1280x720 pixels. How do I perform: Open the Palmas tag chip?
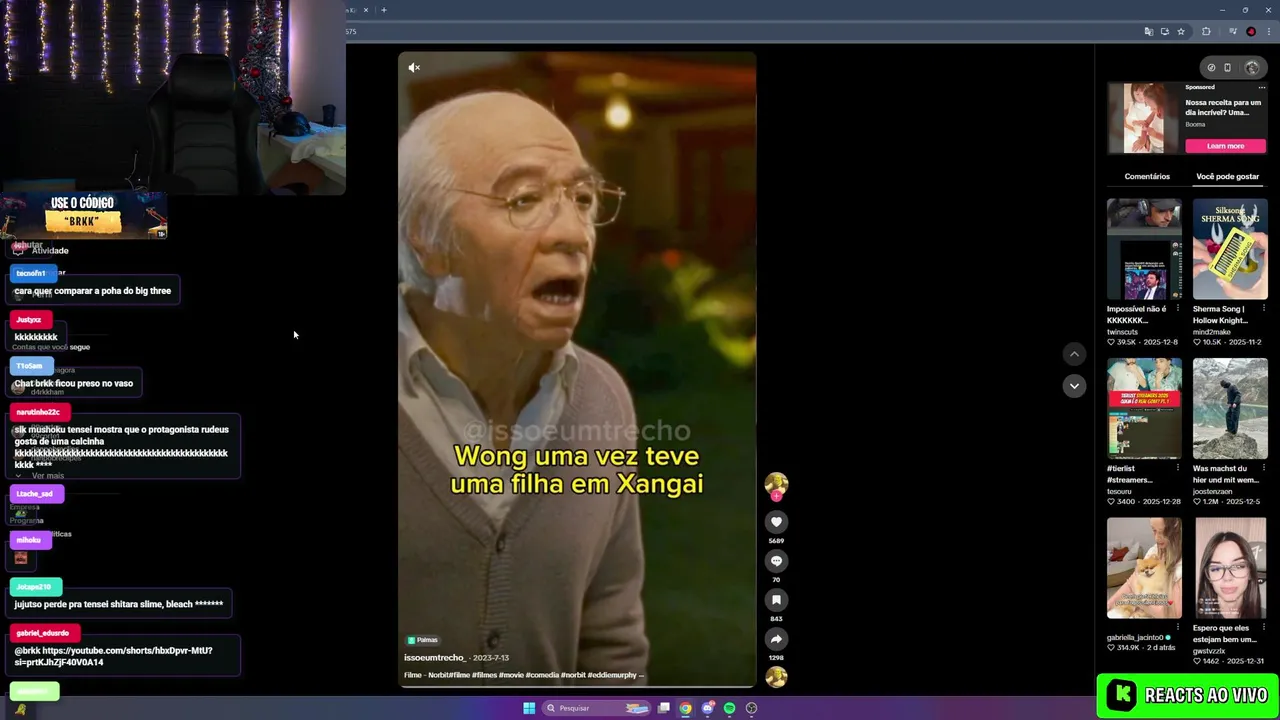(422, 640)
